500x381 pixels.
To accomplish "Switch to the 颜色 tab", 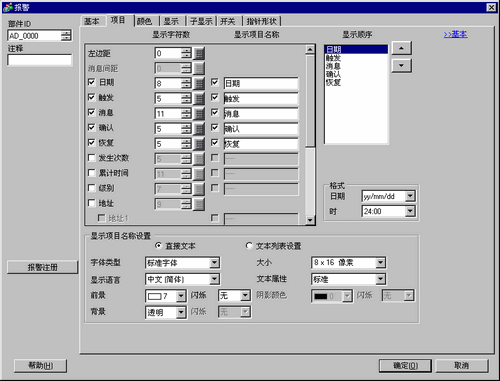I will tap(144, 21).
